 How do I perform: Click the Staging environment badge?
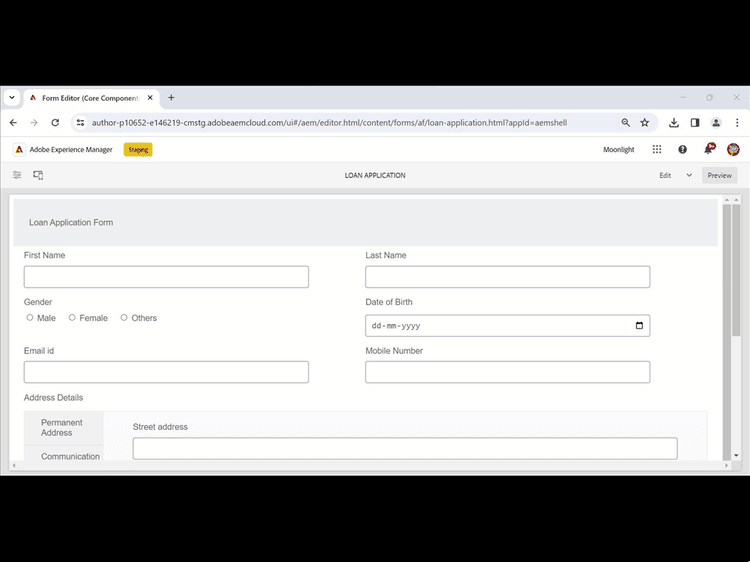tap(138, 150)
